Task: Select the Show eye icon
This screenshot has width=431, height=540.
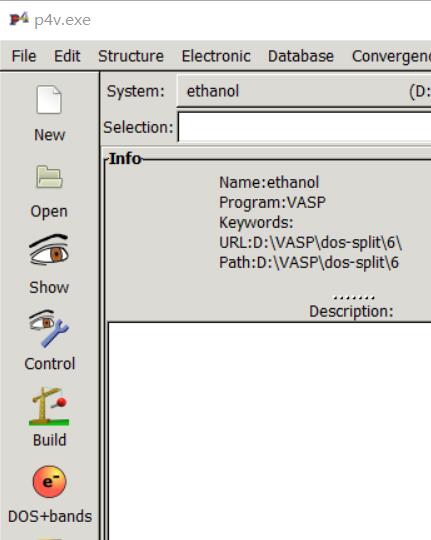Action: point(49,250)
